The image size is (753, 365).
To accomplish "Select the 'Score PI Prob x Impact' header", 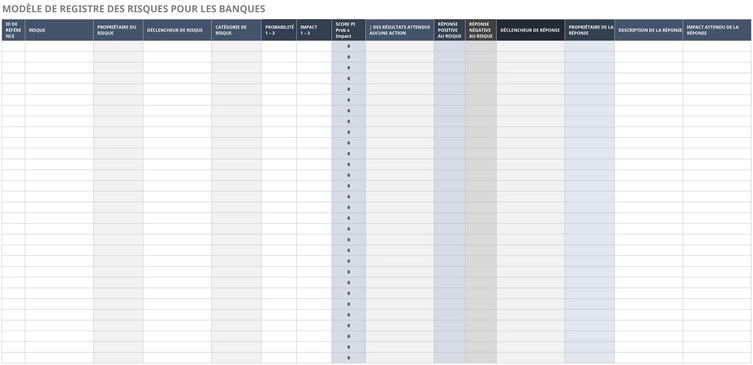I will coord(349,30).
